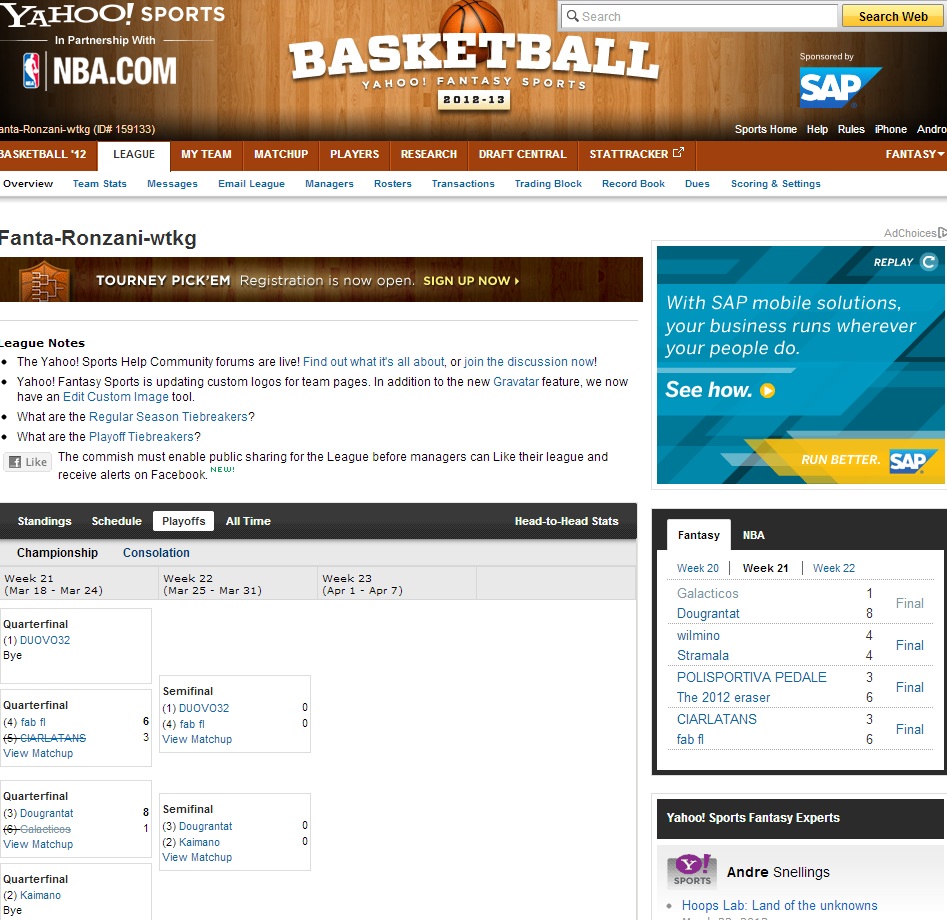Open the Consolation bracket tab
This screenshot has width=947, height=920.
(156, 553)
